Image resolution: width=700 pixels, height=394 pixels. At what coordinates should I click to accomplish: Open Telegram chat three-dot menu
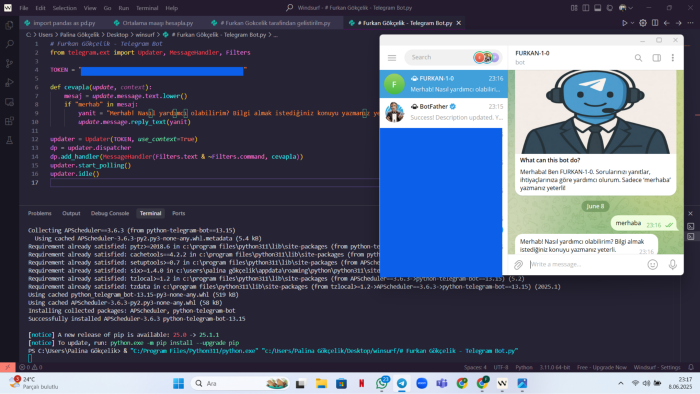pyautogui.click(x=673, y=58)
